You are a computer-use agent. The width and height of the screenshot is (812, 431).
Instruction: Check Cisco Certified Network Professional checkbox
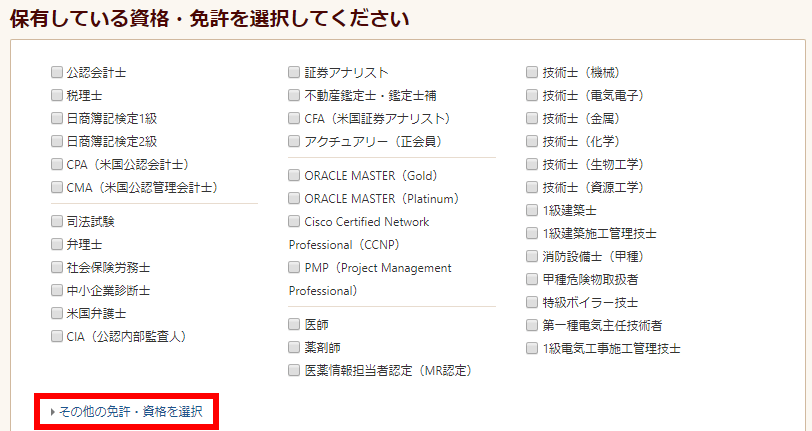tap(294, 221)
